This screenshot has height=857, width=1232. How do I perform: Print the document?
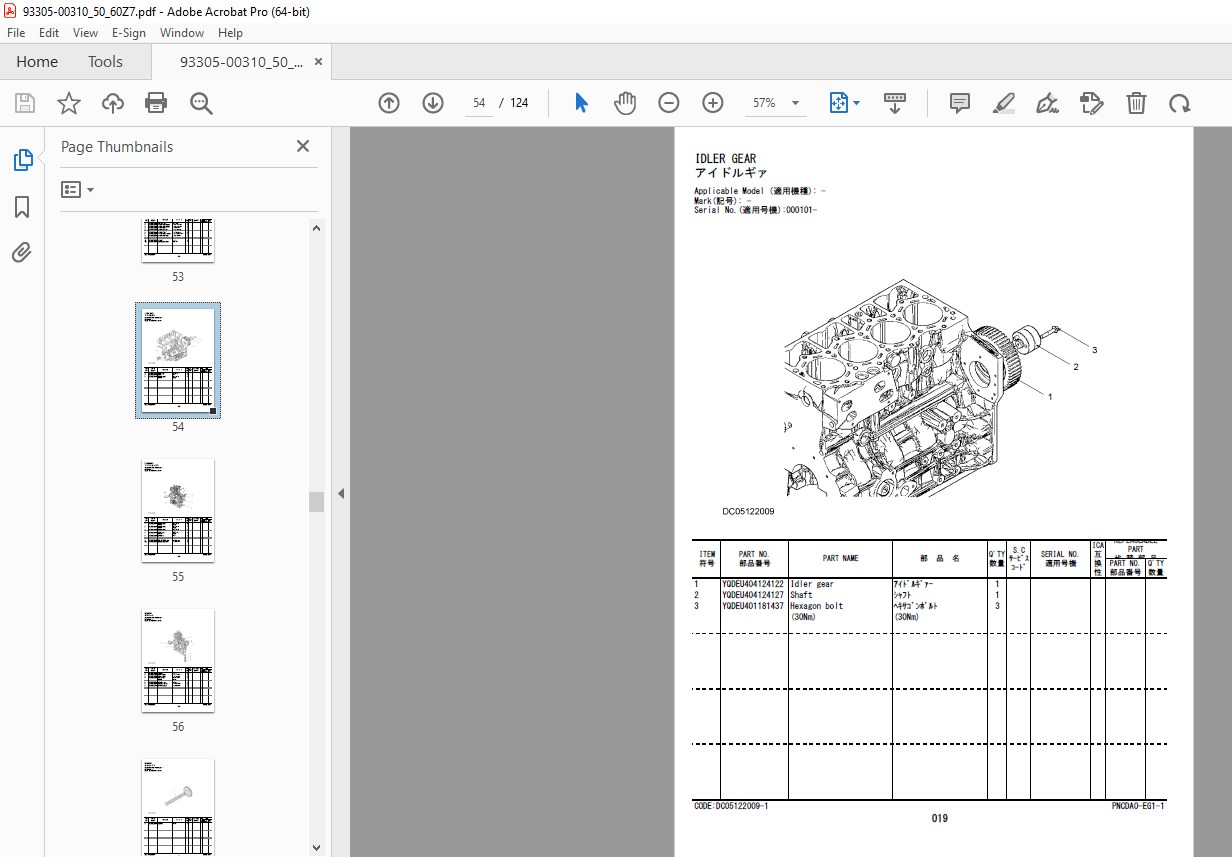[156, 103]
